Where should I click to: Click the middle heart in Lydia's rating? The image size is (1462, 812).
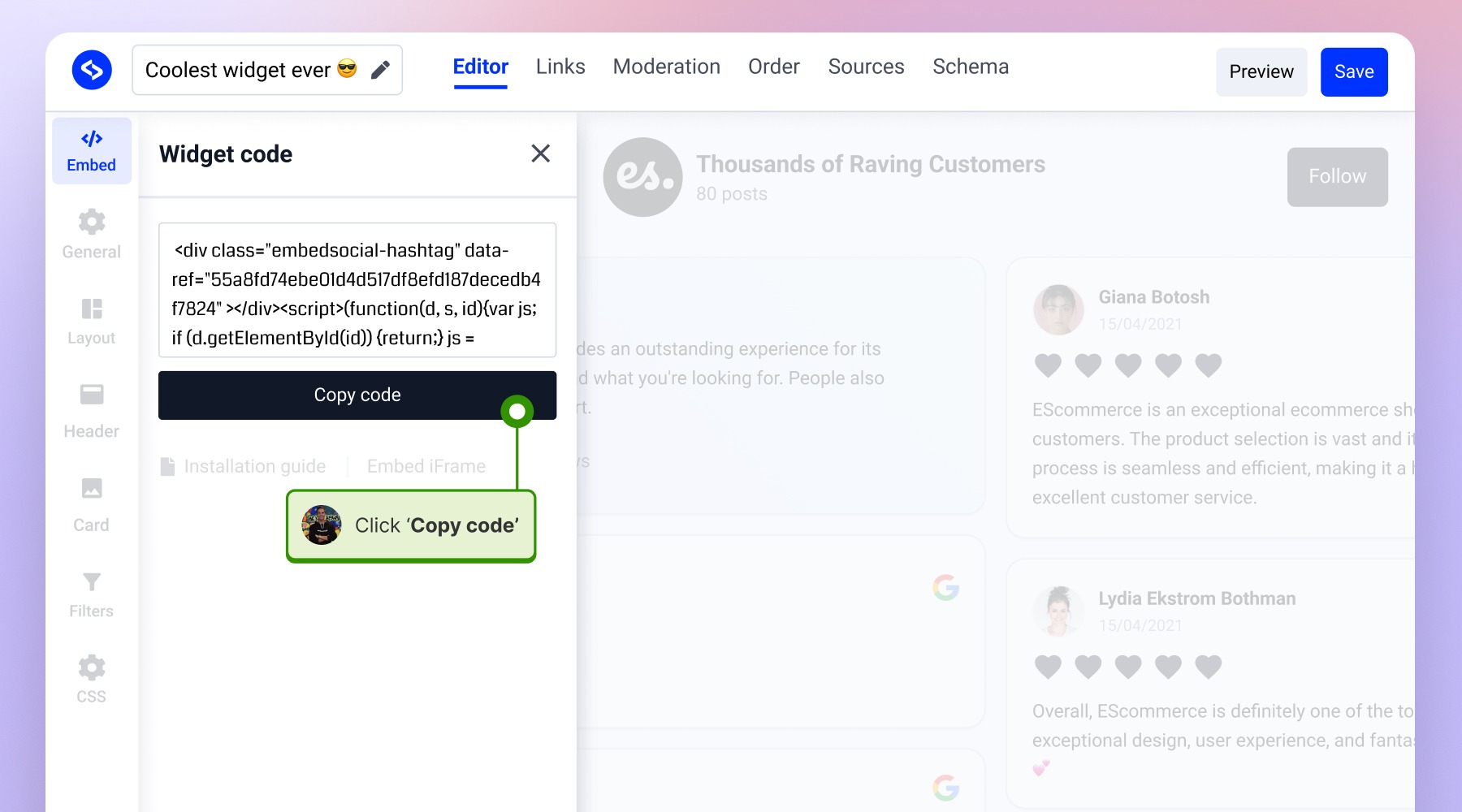pyautogui.click(x=1128, y=667)
